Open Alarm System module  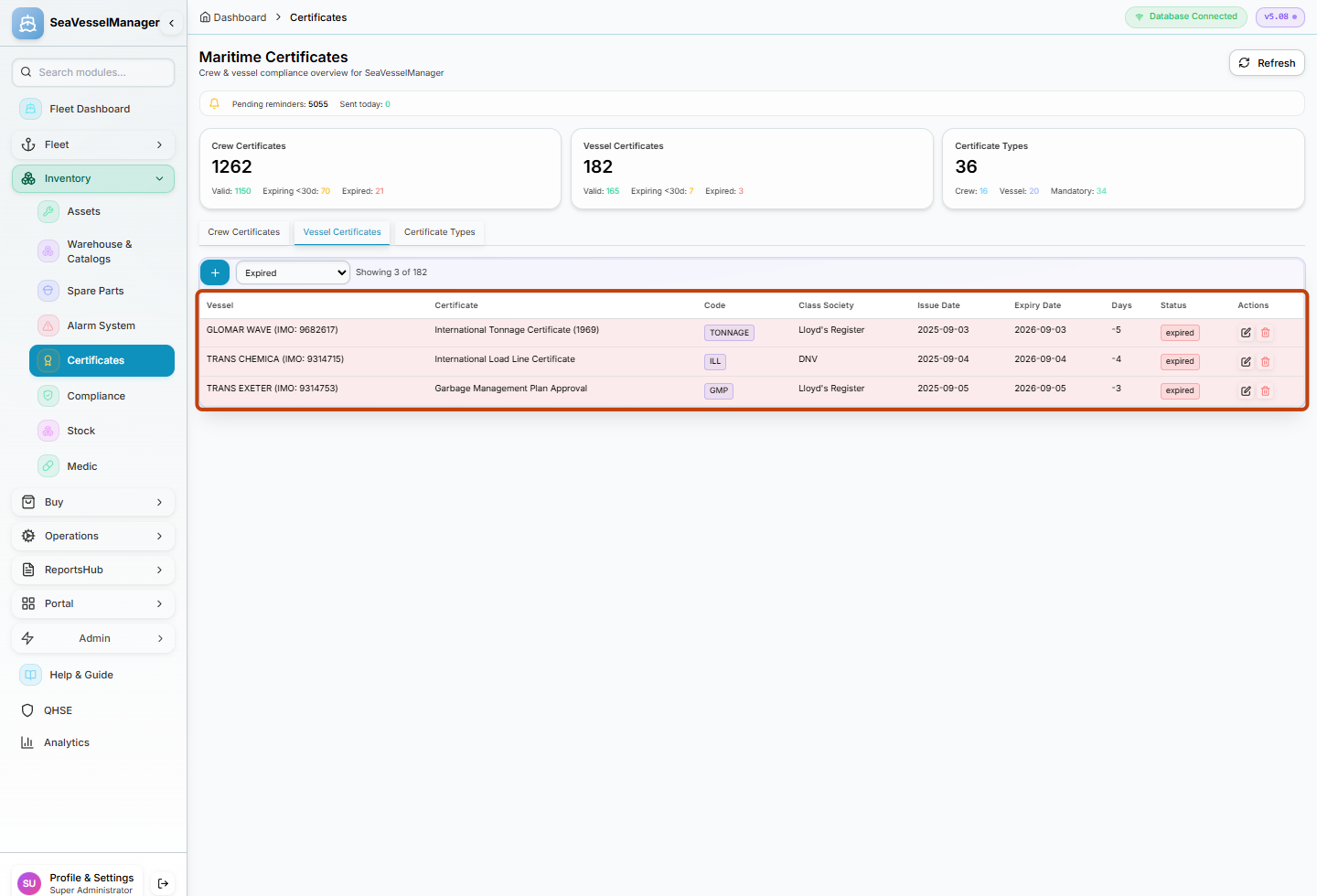click(102, 325)
